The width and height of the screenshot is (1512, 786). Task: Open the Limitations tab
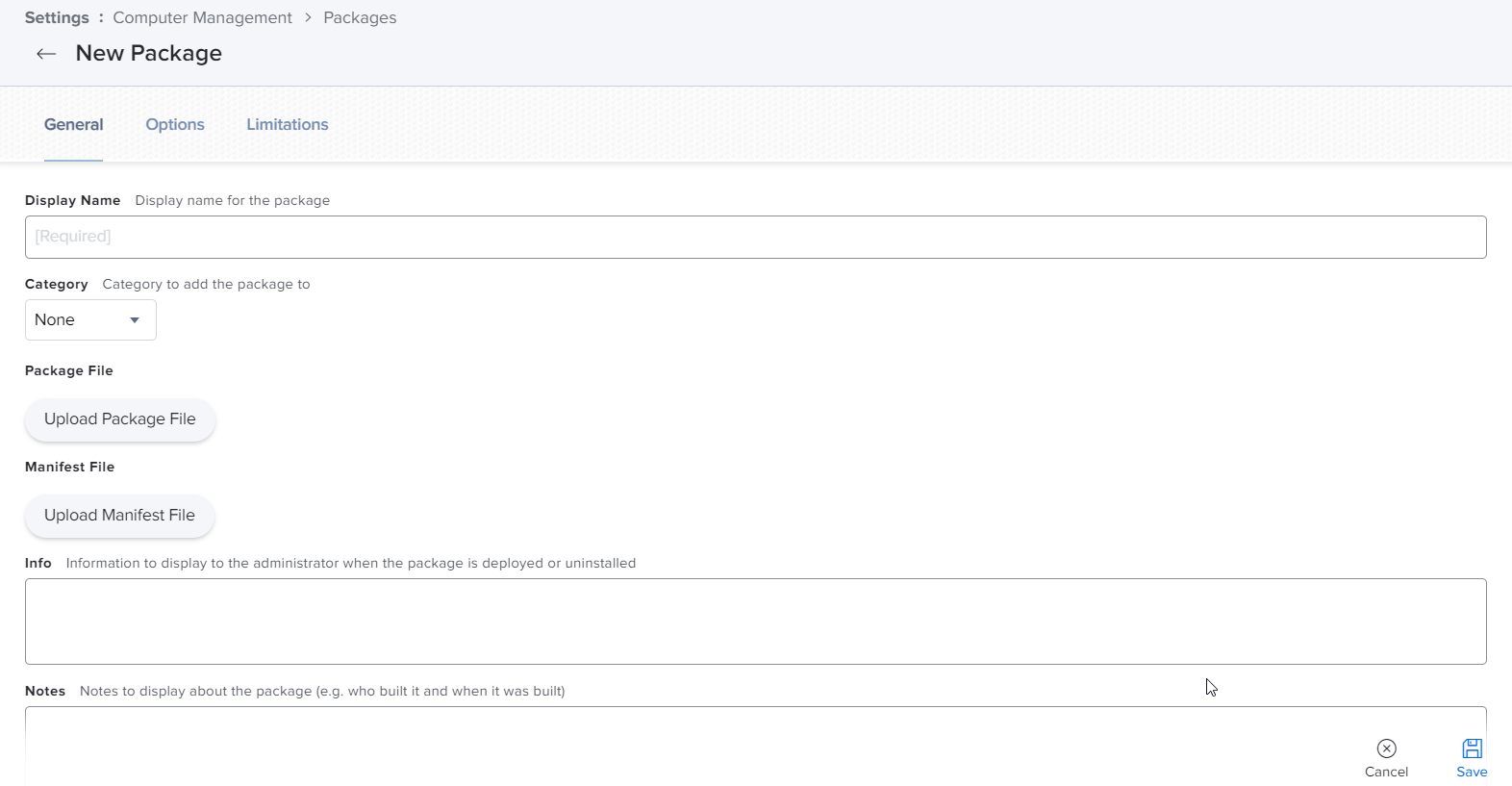(x=287, y=125)
